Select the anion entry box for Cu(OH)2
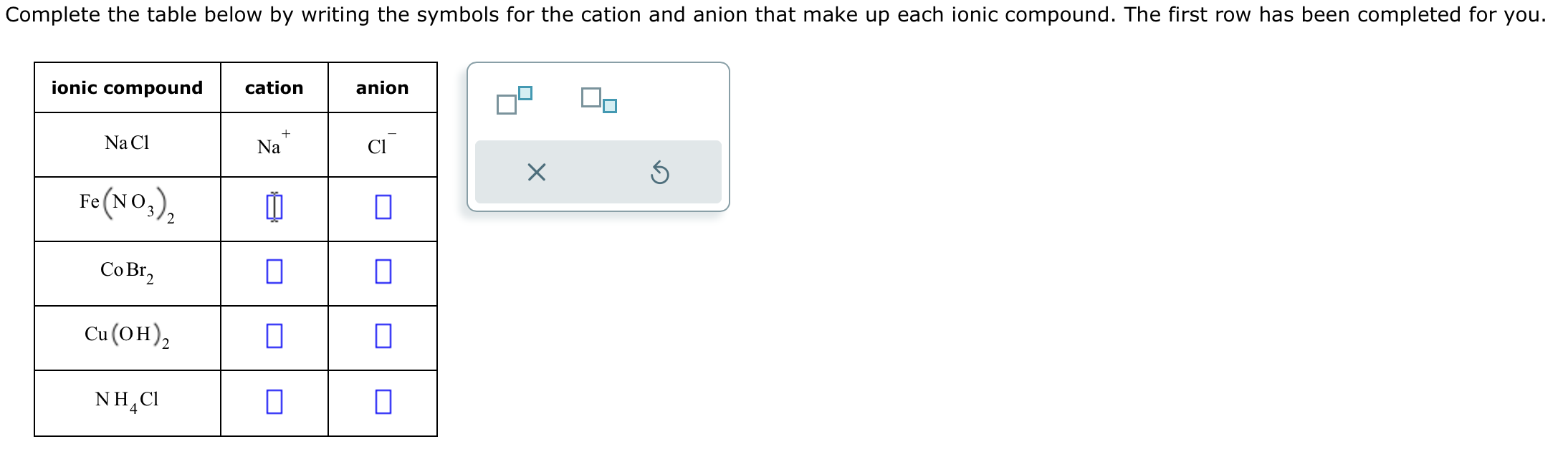 [x=381, y=336]
